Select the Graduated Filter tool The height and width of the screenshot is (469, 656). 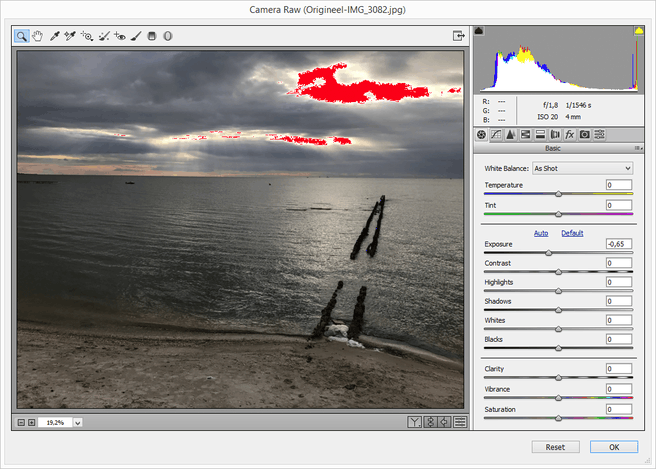152,36
